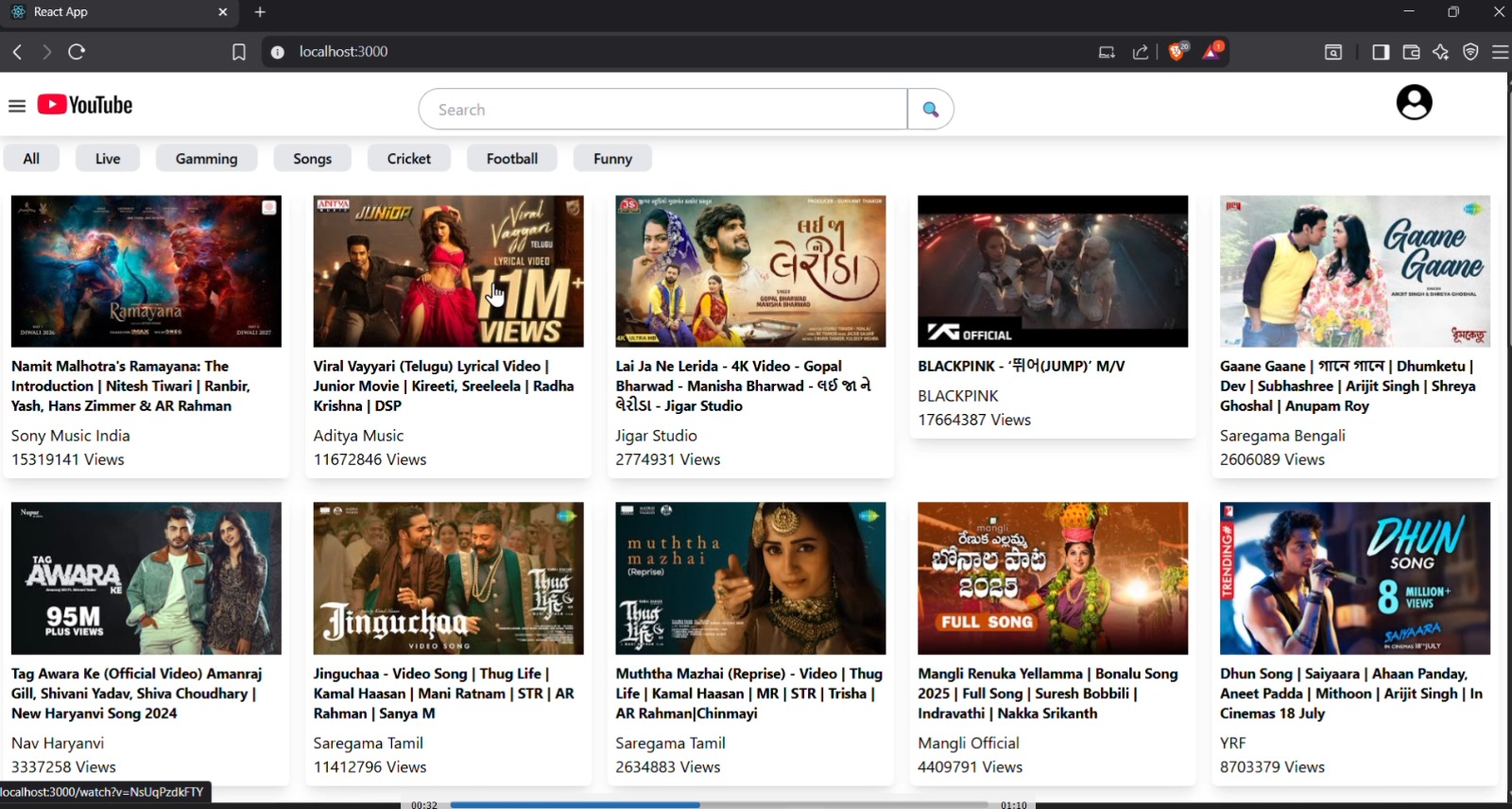Toggle the browser sidebar panel
Screen dimensions: 1512x809
(x=1381, y=52)
